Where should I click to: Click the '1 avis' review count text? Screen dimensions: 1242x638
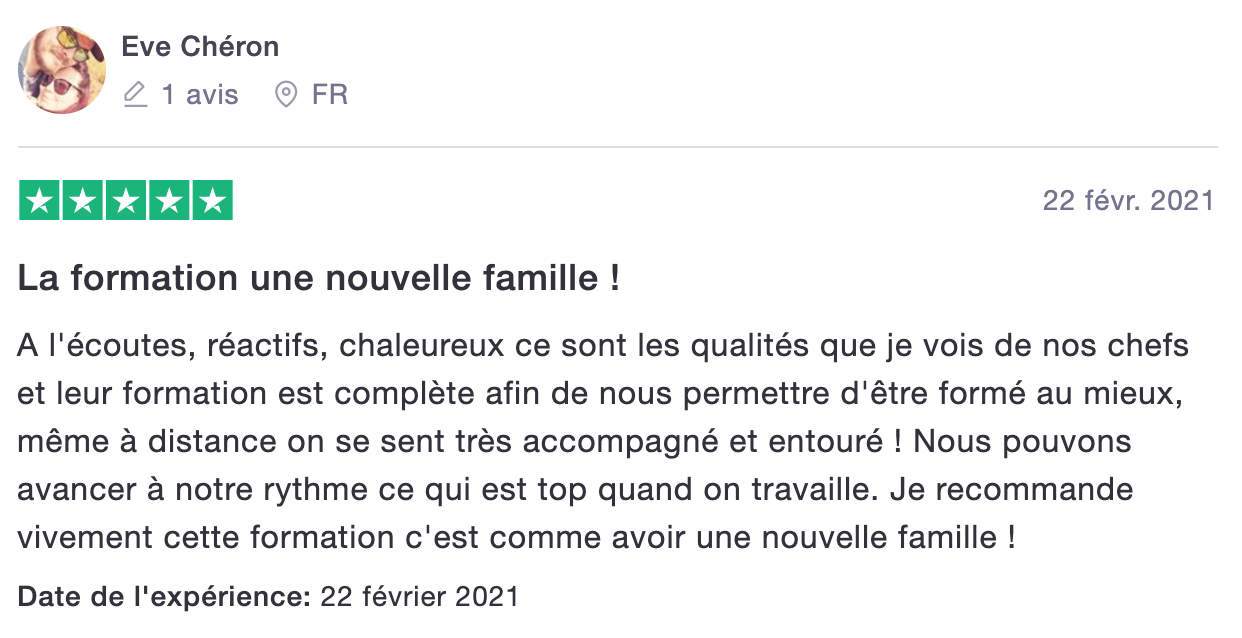click(200, 95)
